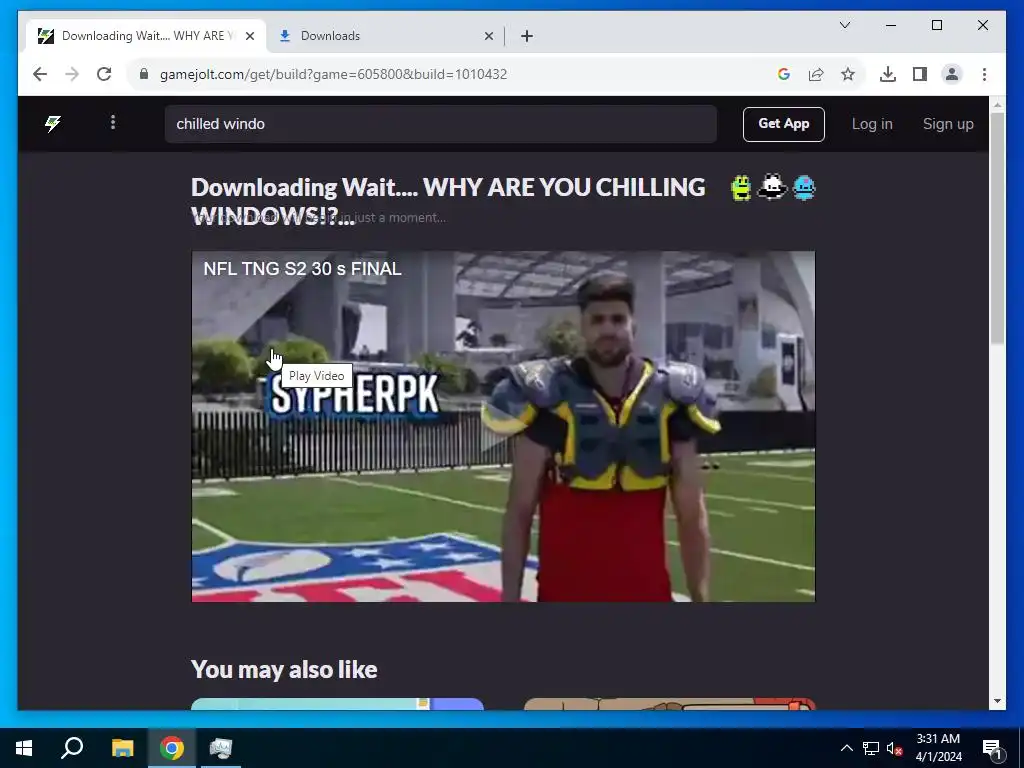Play the NFL TNG S2 video
Screen dimensions: 1024x768
tap(503, 426)
